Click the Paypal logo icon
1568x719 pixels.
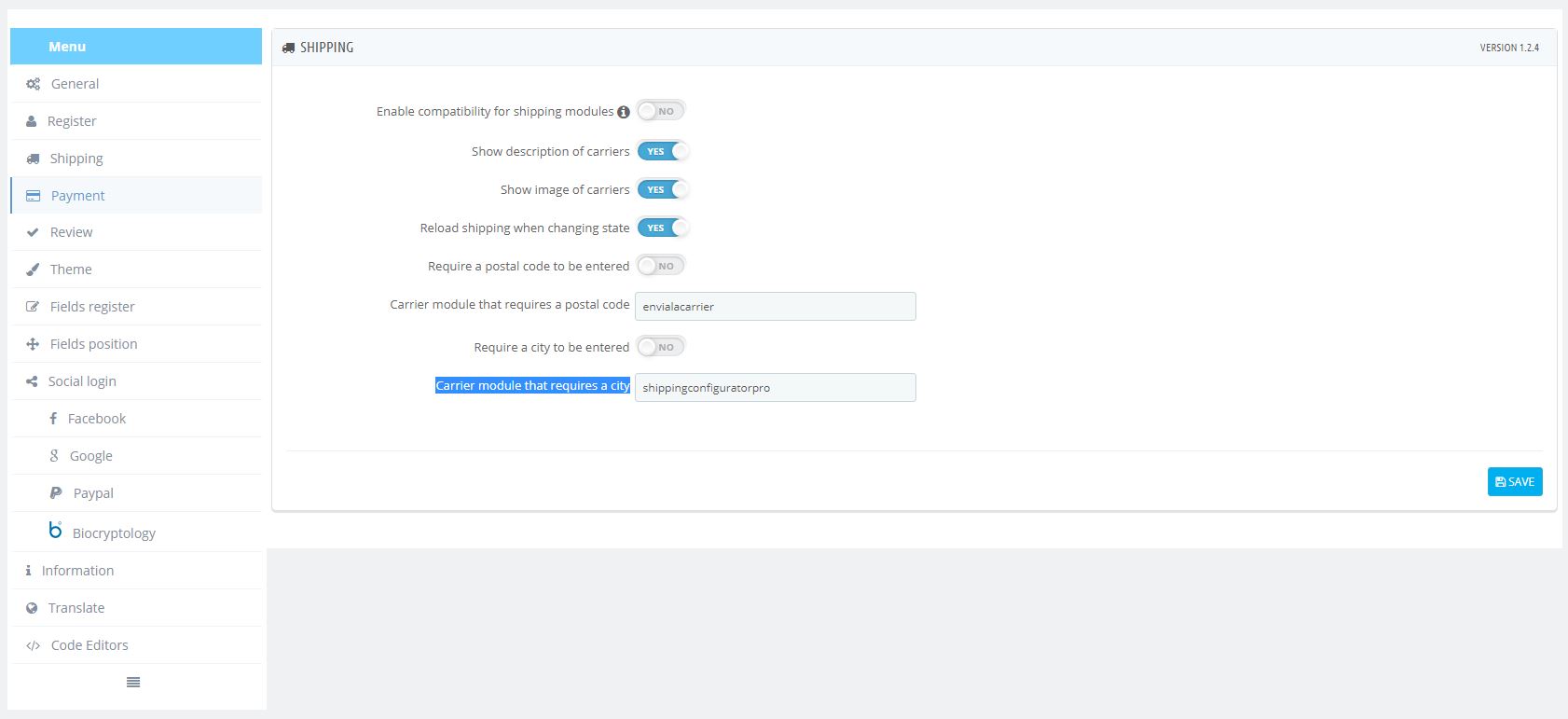click(56, 493)
